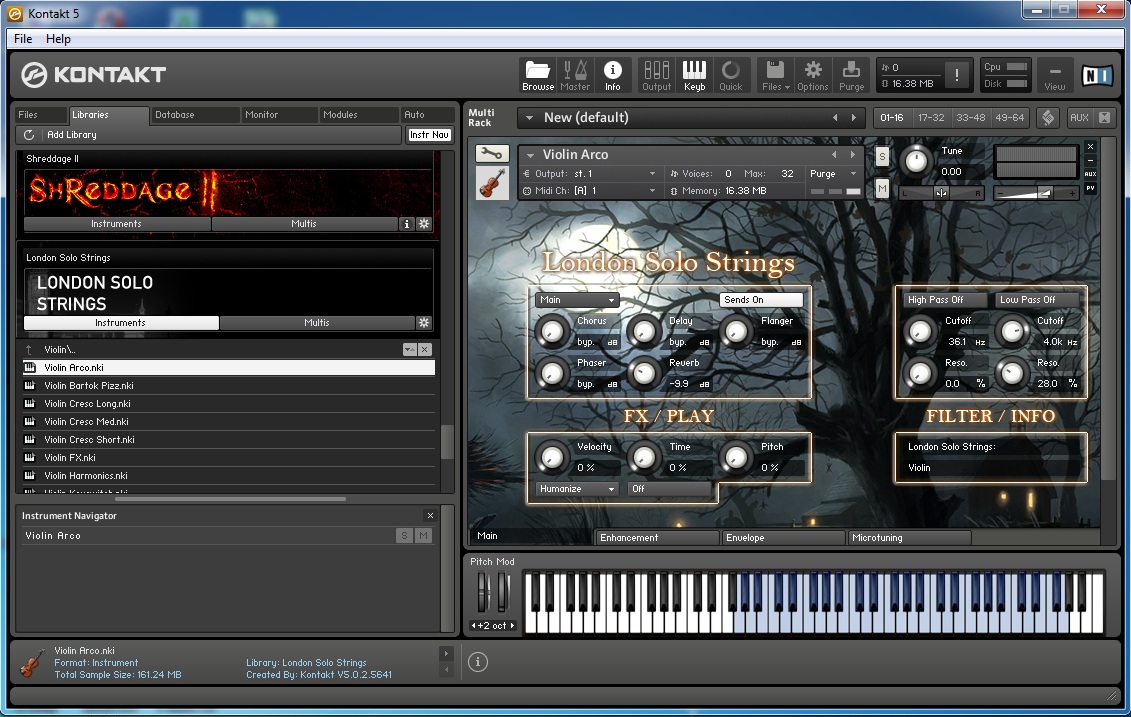The width and height of the screenshot is (1131, 717).
Task: Click the NI logo icon
Action: click(1096, 75)
